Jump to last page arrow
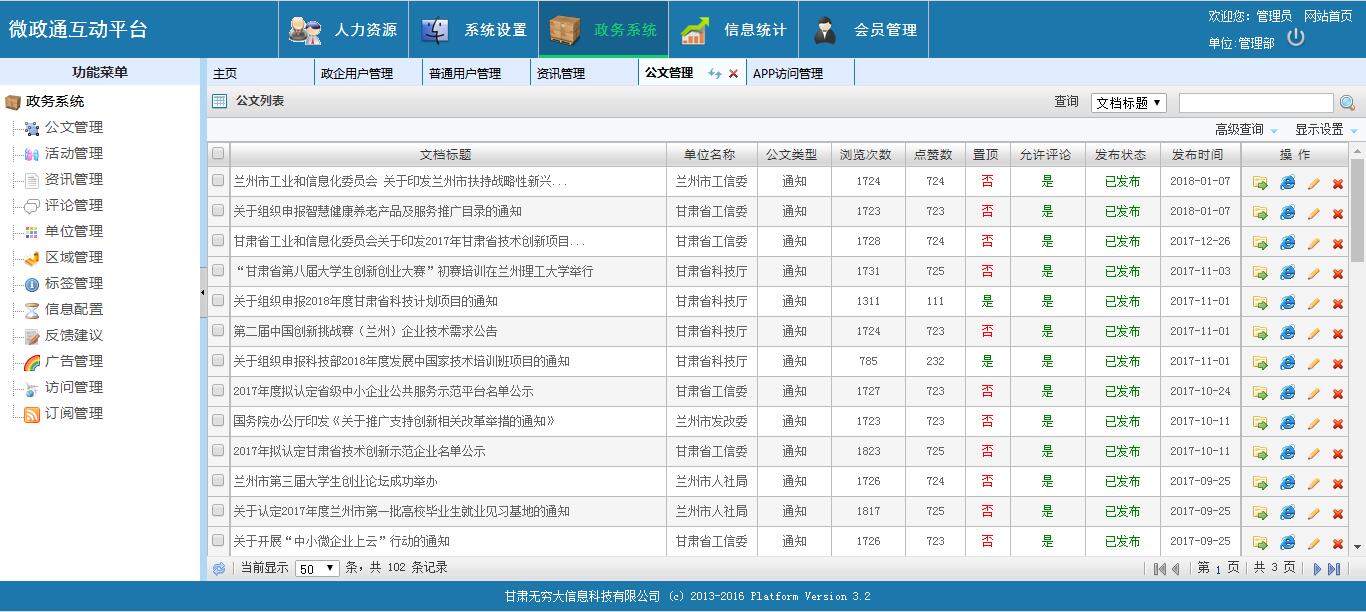1366x612 pixels. (1334, 569)
